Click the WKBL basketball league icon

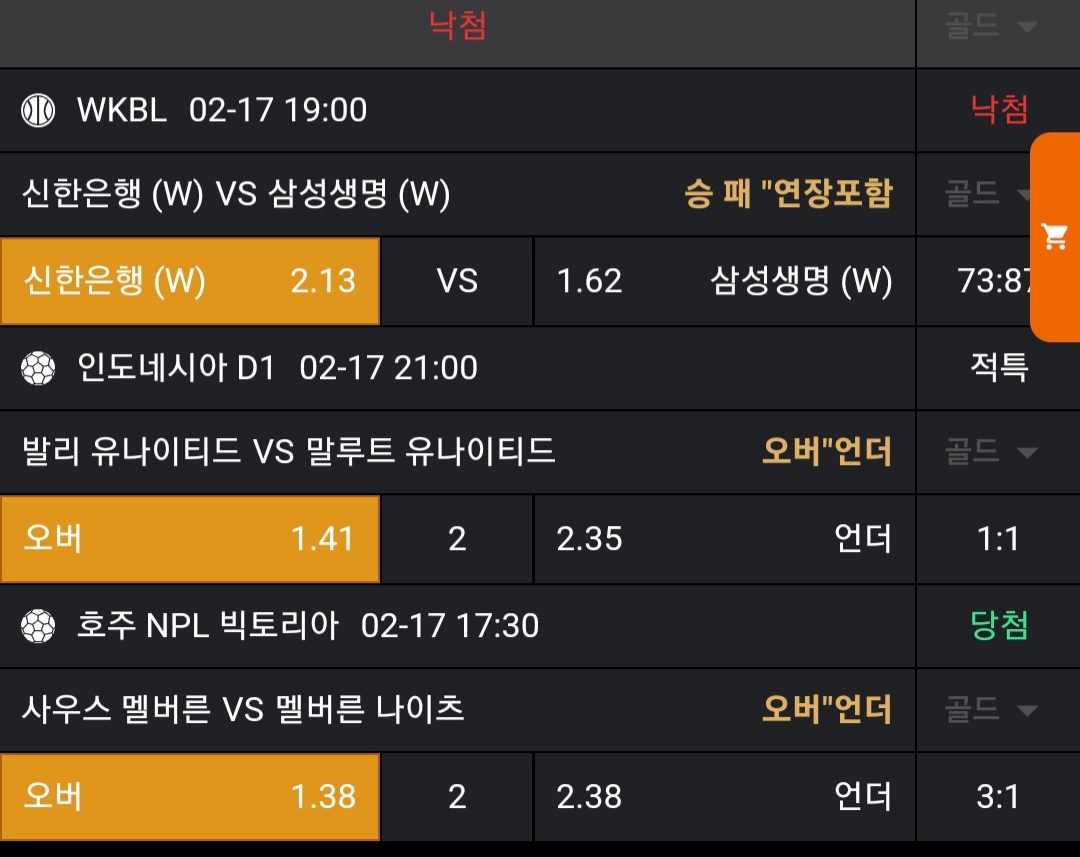(x=38, y=110)
